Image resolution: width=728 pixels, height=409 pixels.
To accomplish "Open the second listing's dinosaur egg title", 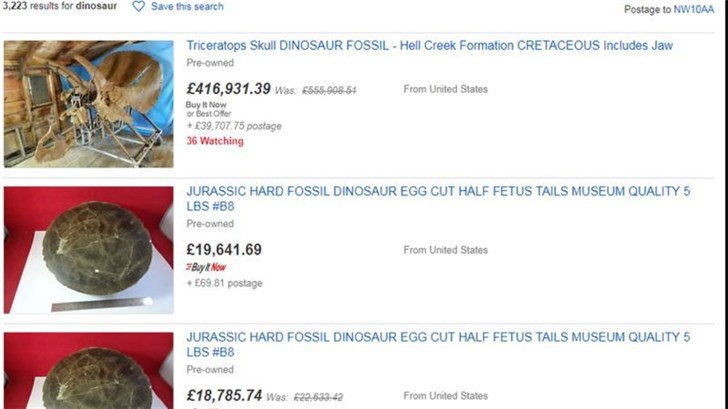I will pyautogui.click(x=438, y=199).
